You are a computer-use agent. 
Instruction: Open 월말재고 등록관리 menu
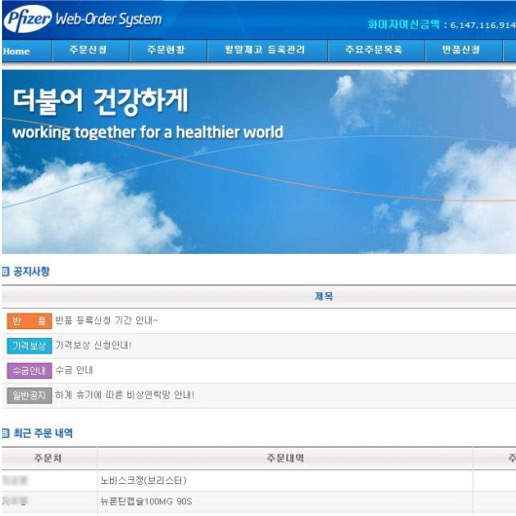click(265, 50)
